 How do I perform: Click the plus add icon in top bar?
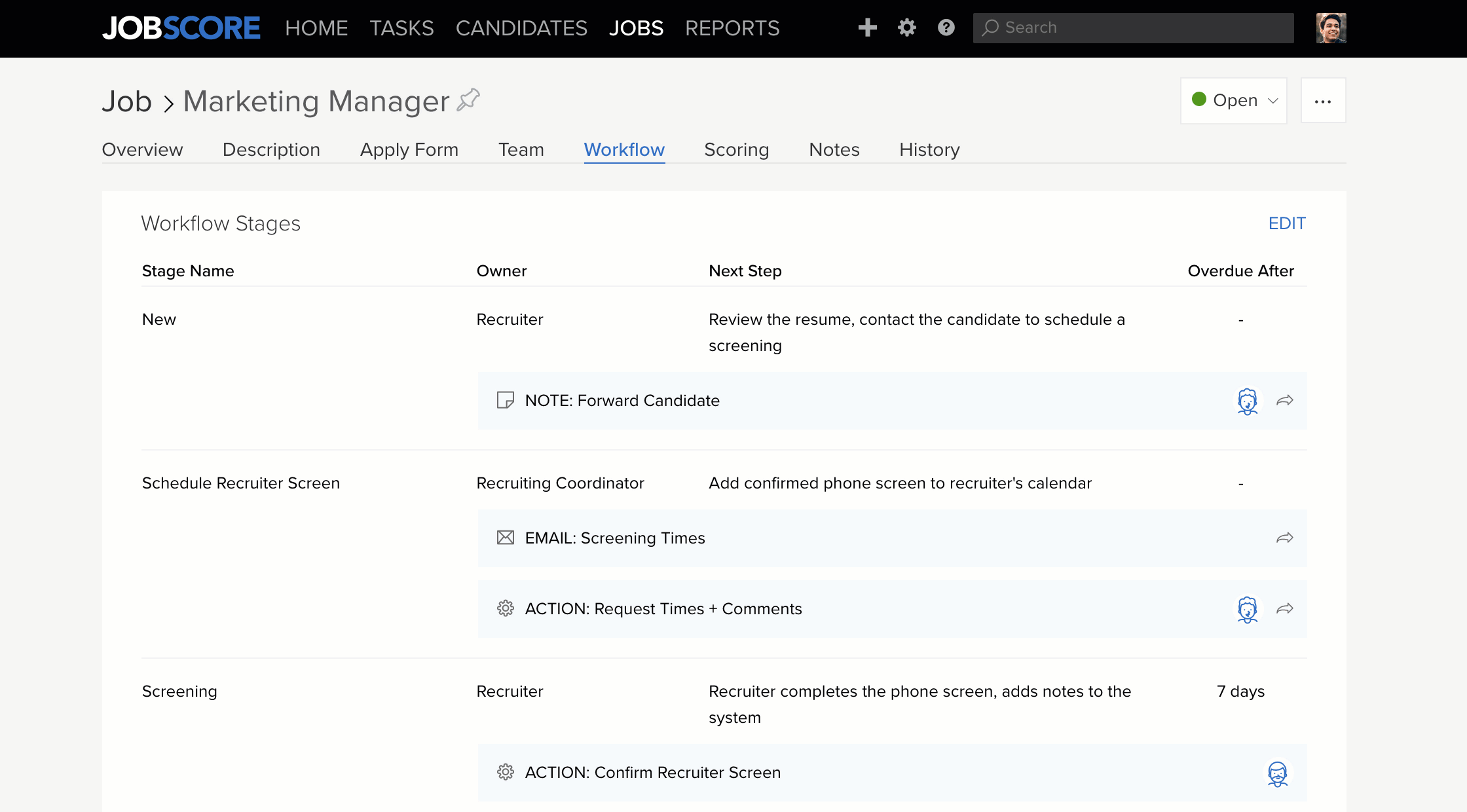[x=867, y=28]
